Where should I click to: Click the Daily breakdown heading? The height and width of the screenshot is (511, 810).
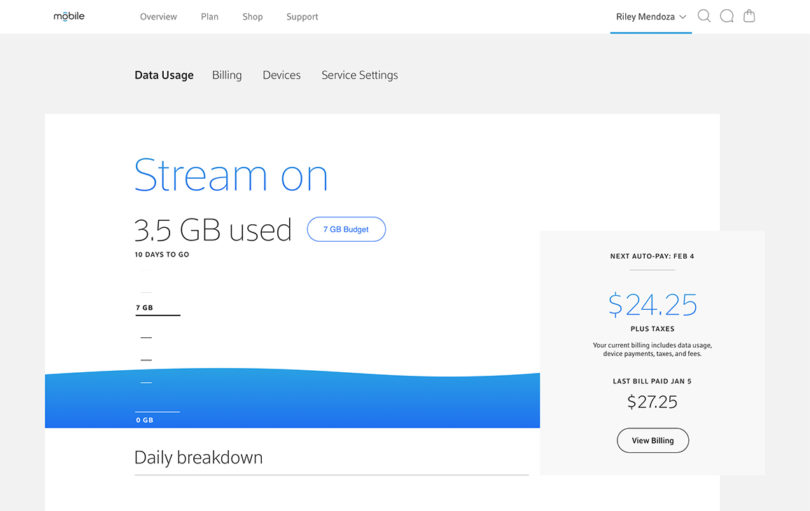coord(198,457)
